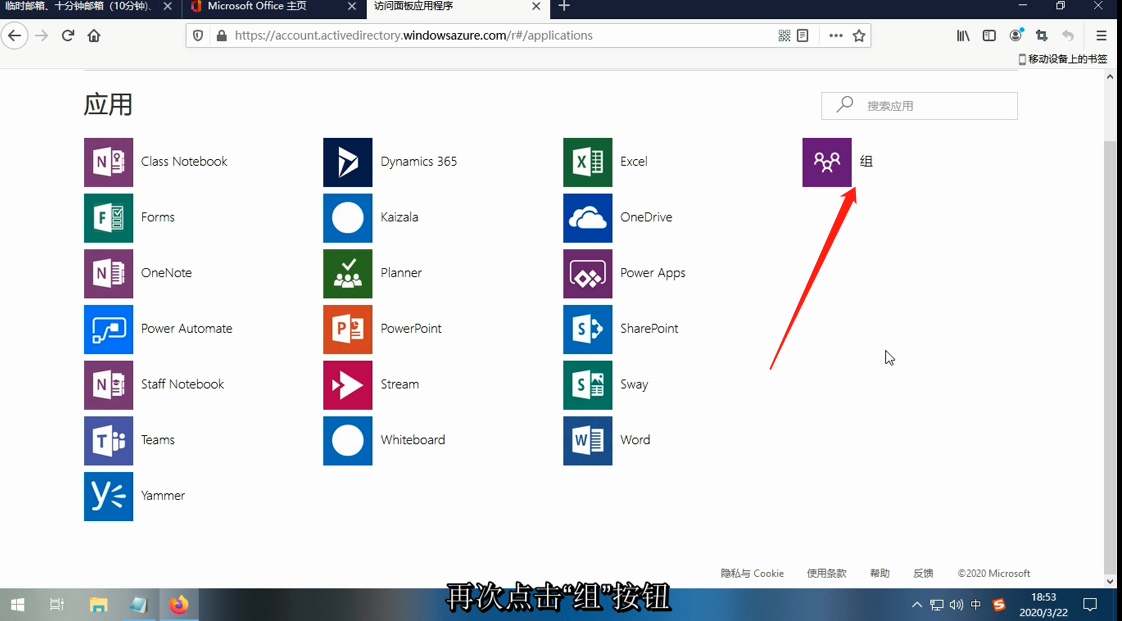This screenshot has height=621, width=1122.
Task: Click the purple 组 (Groups) icon
Action: [827, 162]
